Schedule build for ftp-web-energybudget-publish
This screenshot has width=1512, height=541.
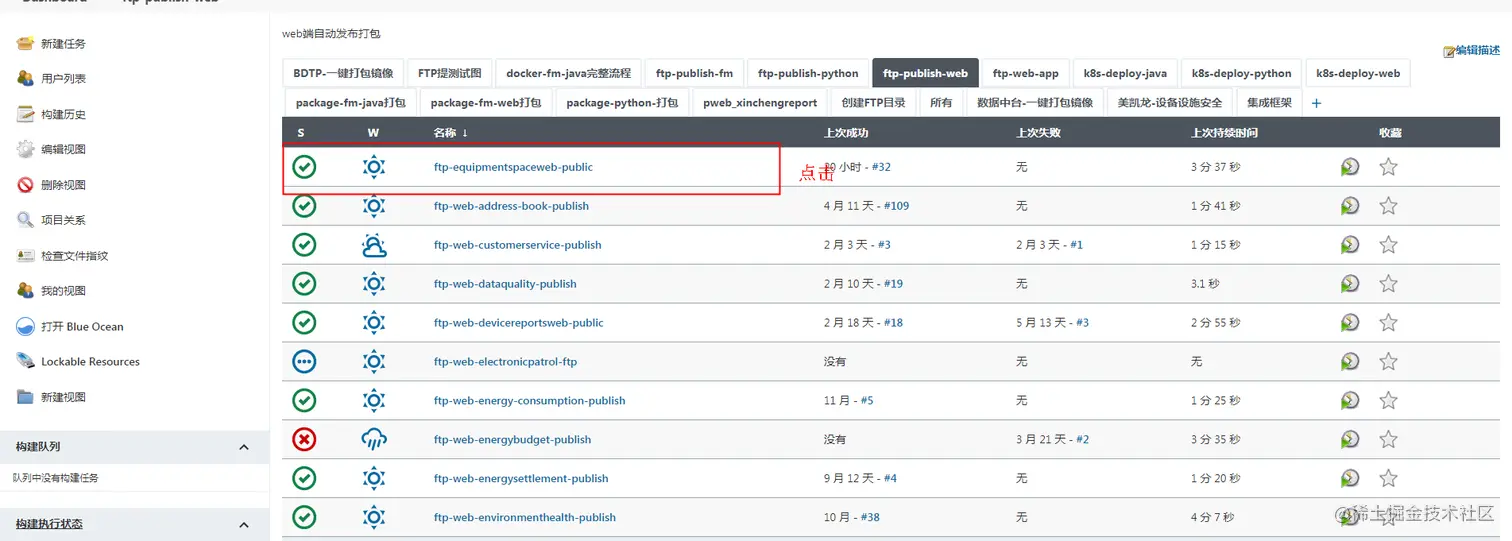point(1350,440)
